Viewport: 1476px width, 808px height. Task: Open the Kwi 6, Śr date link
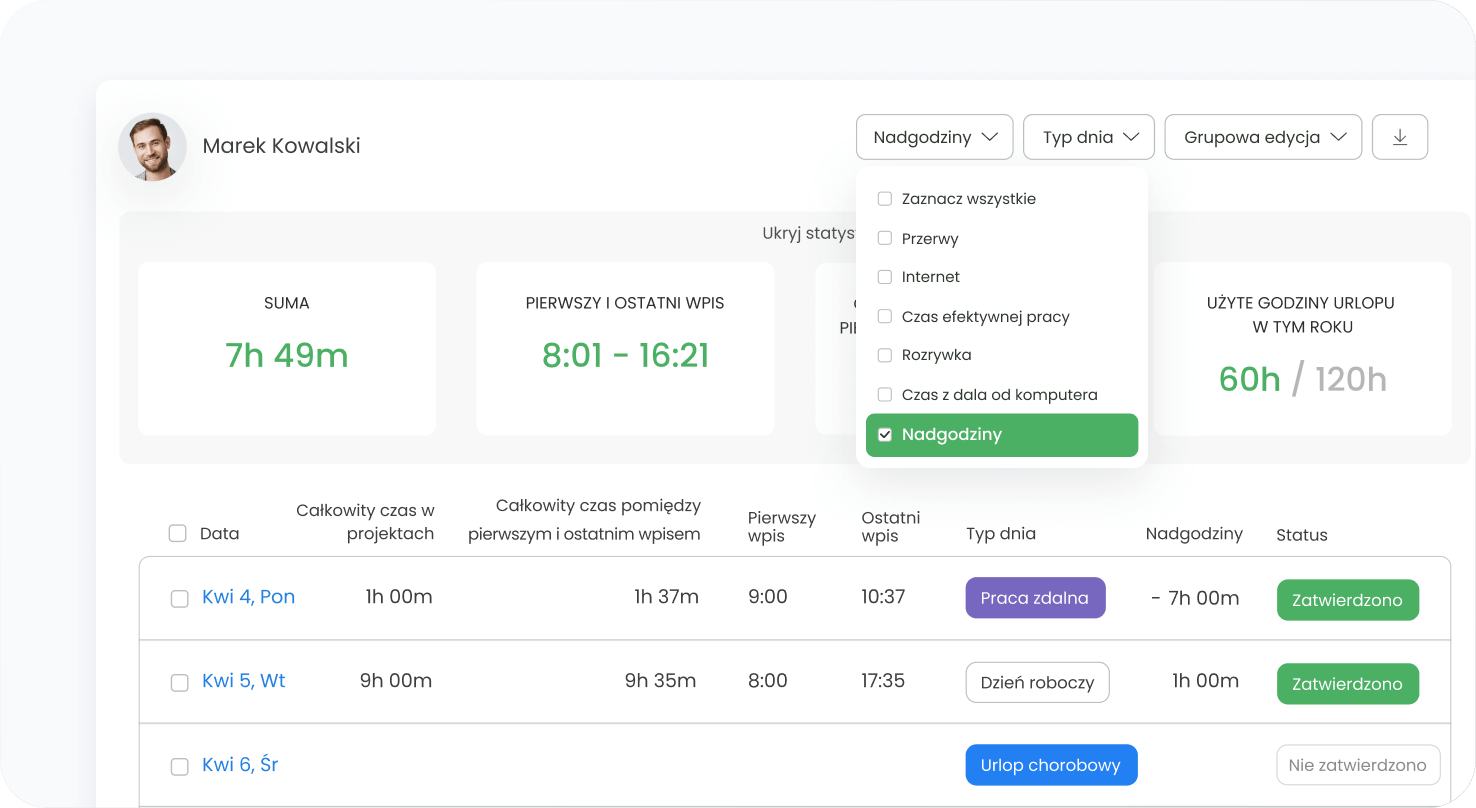[x=240, y=765]
